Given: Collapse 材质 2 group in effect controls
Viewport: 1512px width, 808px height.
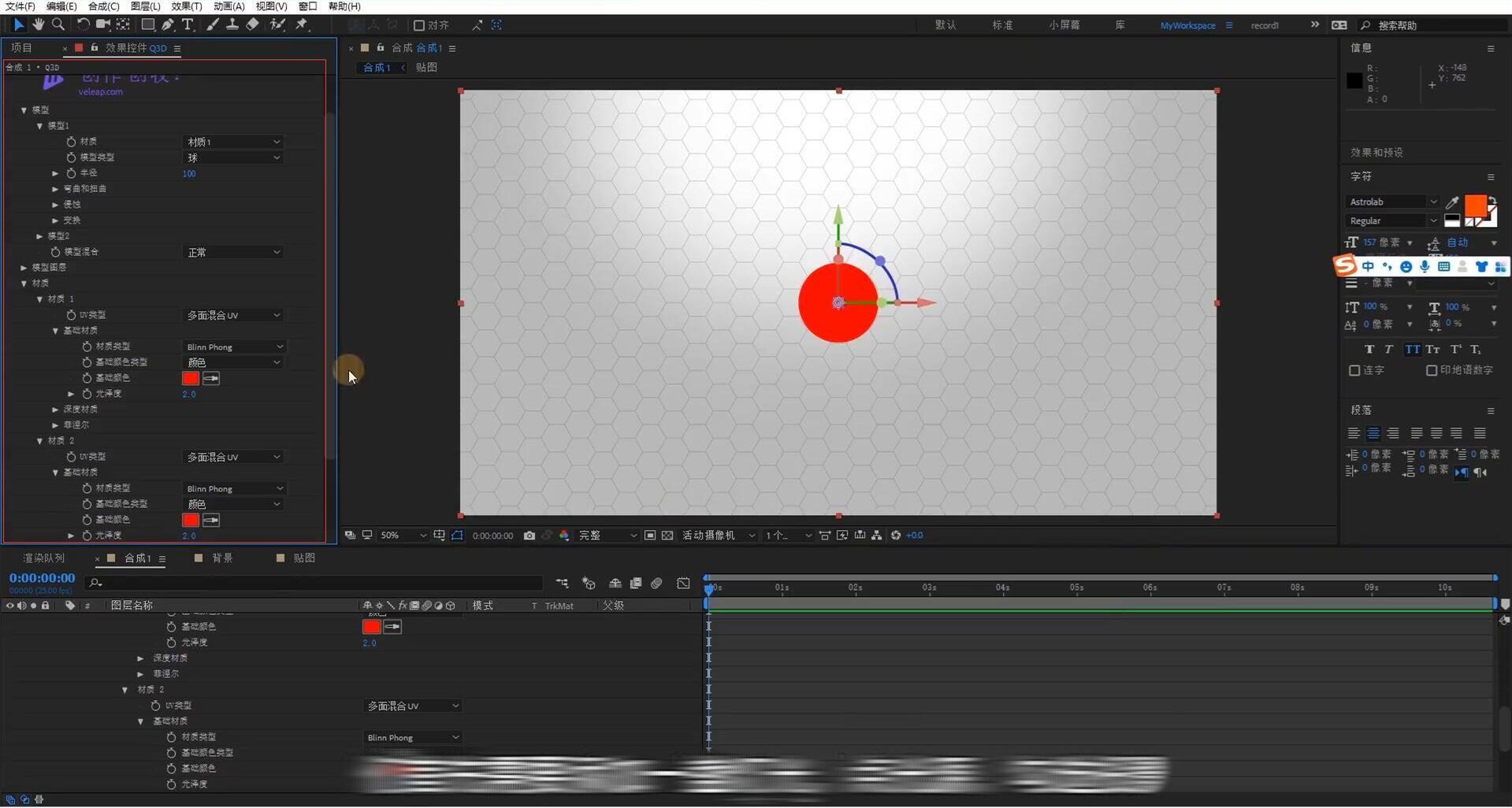Looking at the screenshot, I should [39, 441].
